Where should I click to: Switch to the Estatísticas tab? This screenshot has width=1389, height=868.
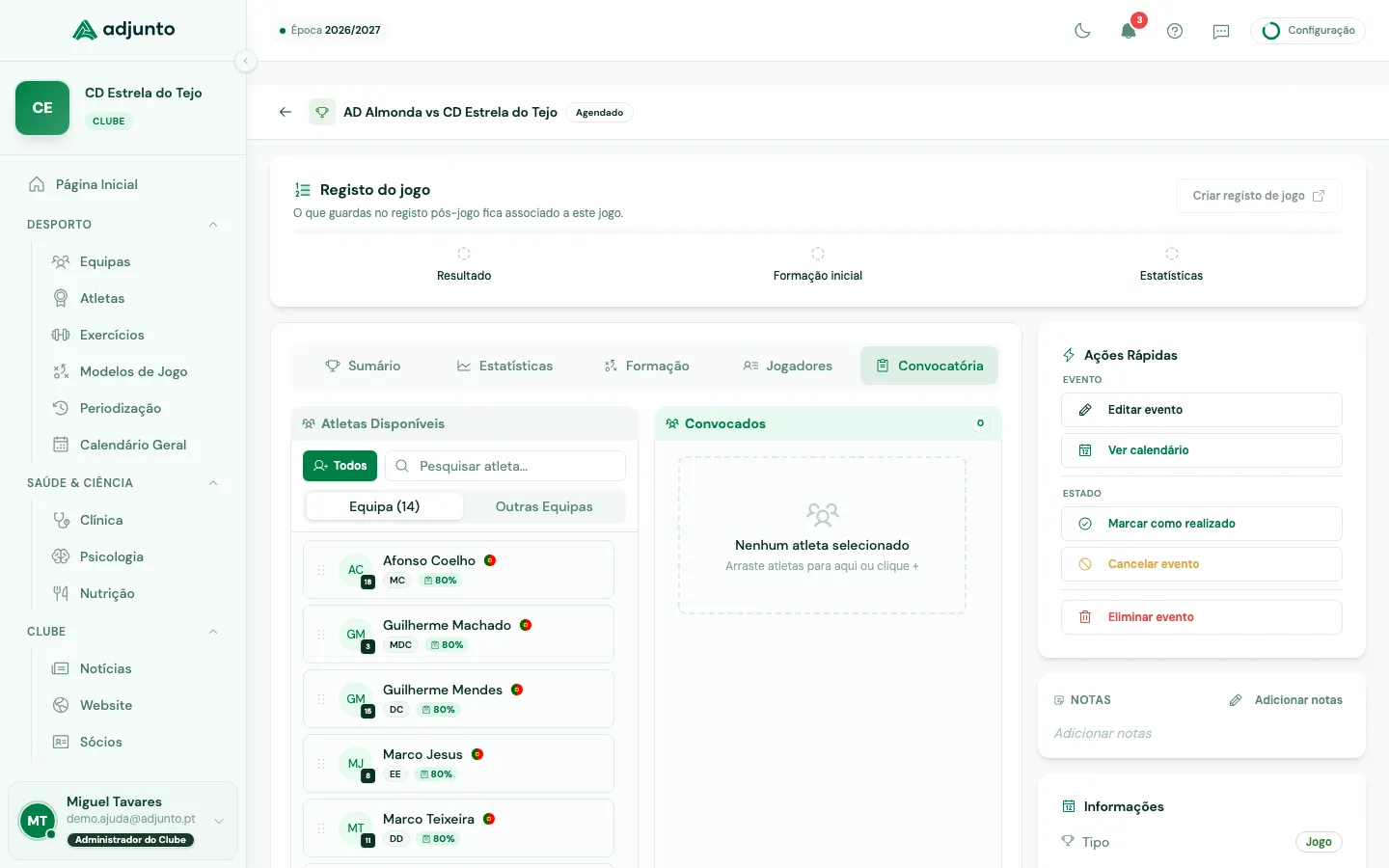coord(504,366)
